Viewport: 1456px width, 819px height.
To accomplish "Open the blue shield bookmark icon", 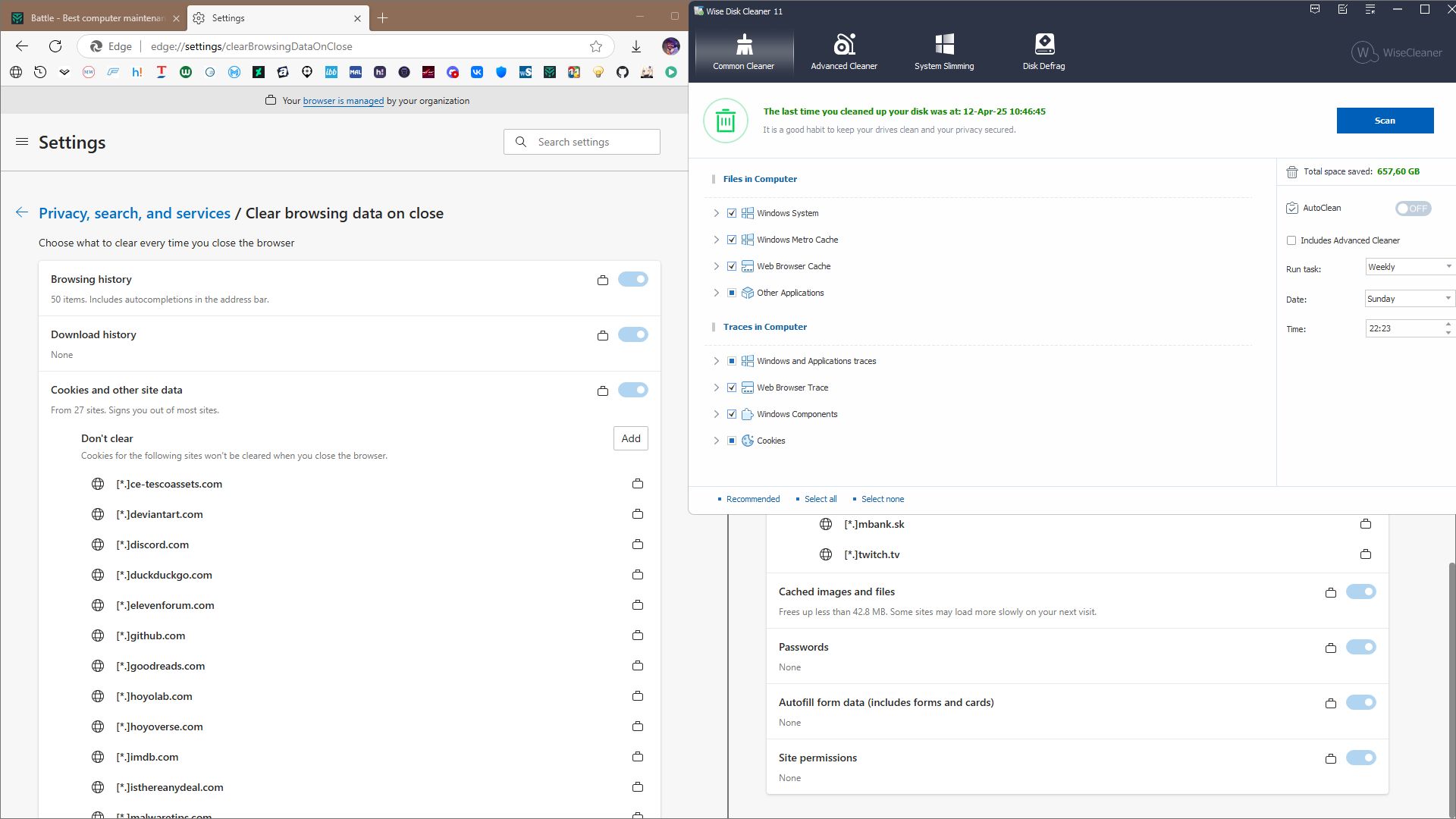I will 501,72.
